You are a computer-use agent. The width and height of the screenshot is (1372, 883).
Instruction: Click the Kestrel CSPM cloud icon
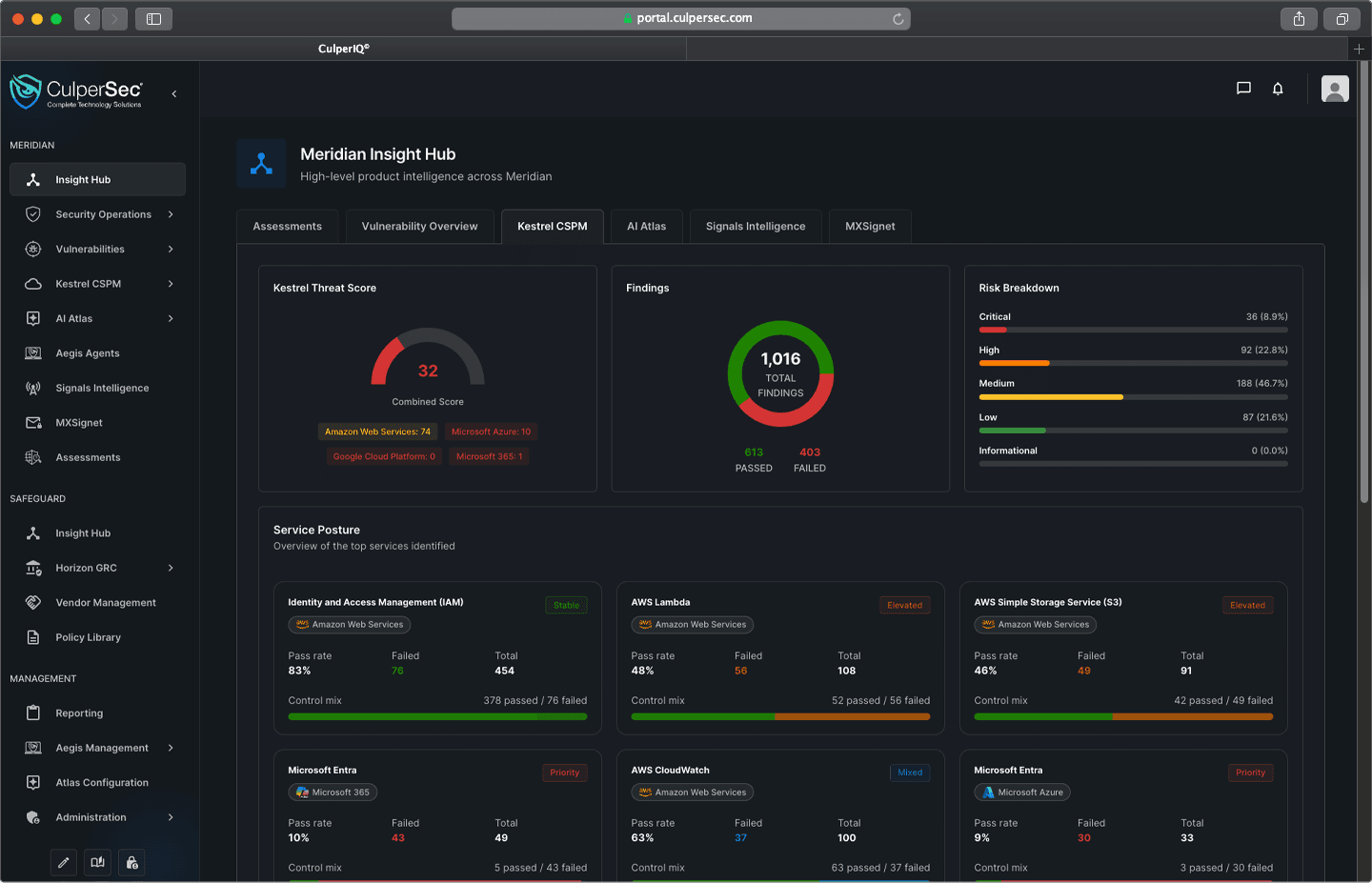(x=33, y=284)
